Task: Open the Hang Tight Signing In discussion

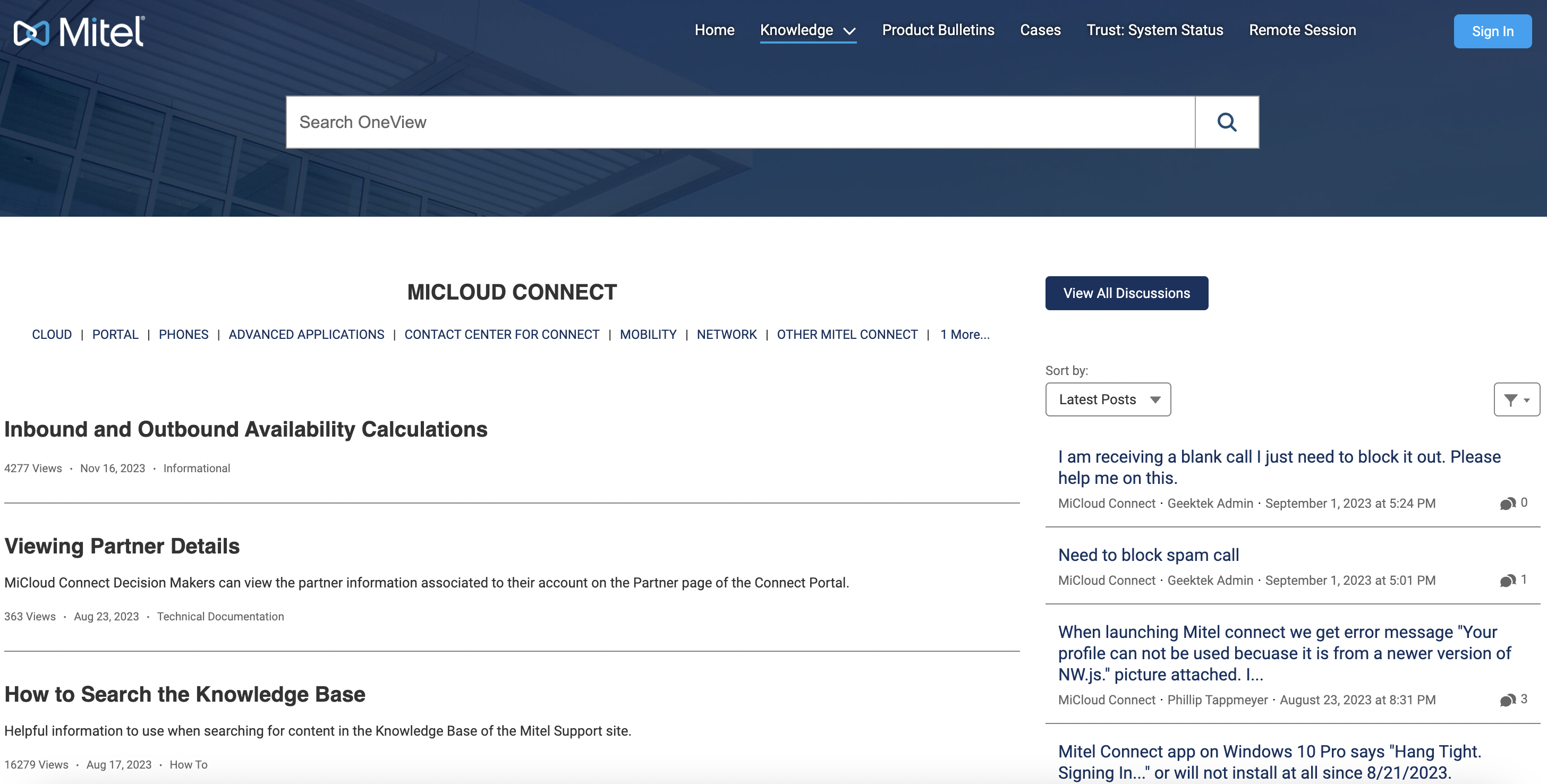Action: click(1270, 762)
